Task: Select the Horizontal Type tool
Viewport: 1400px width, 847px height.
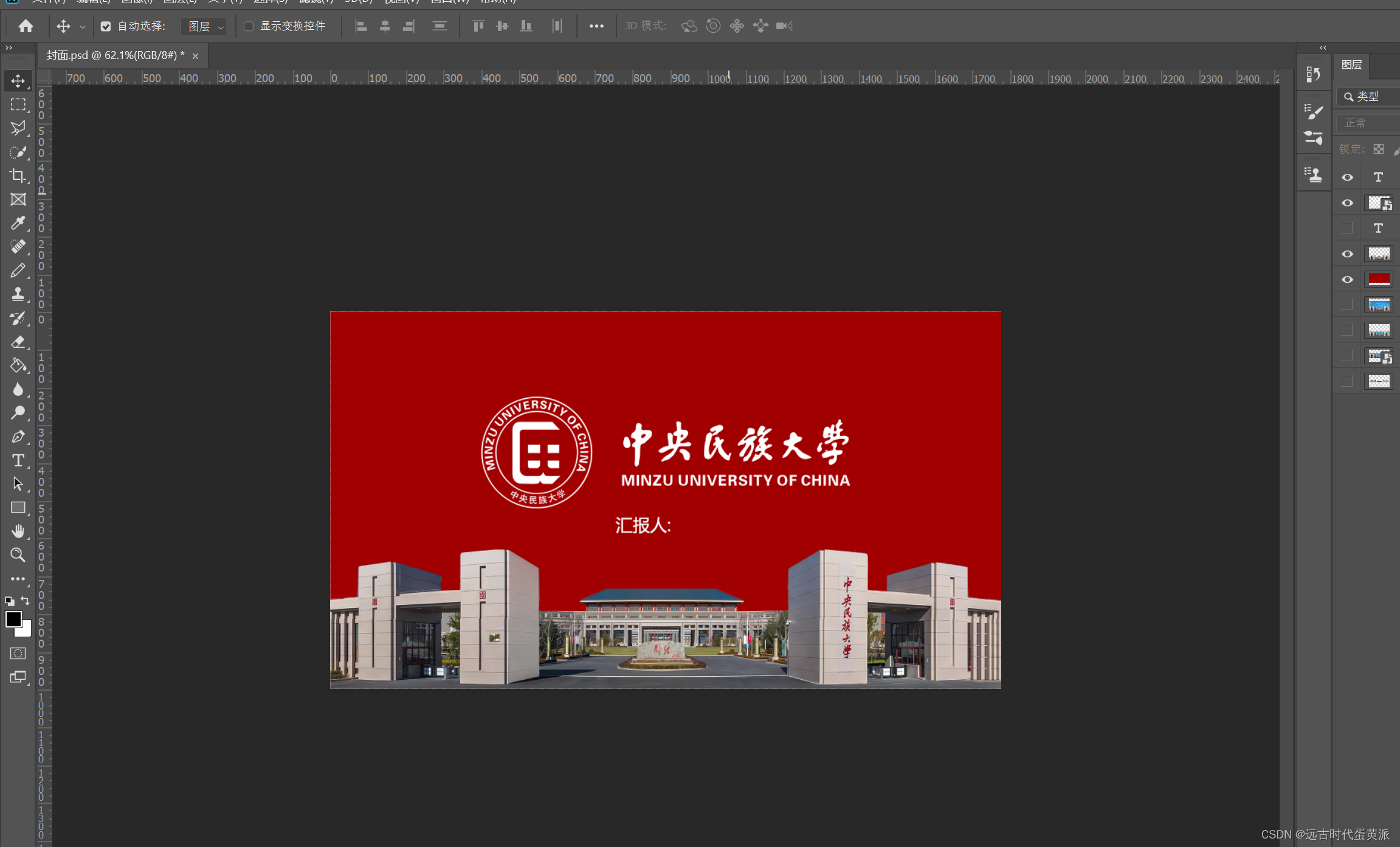Action: [x=18, y=460]
